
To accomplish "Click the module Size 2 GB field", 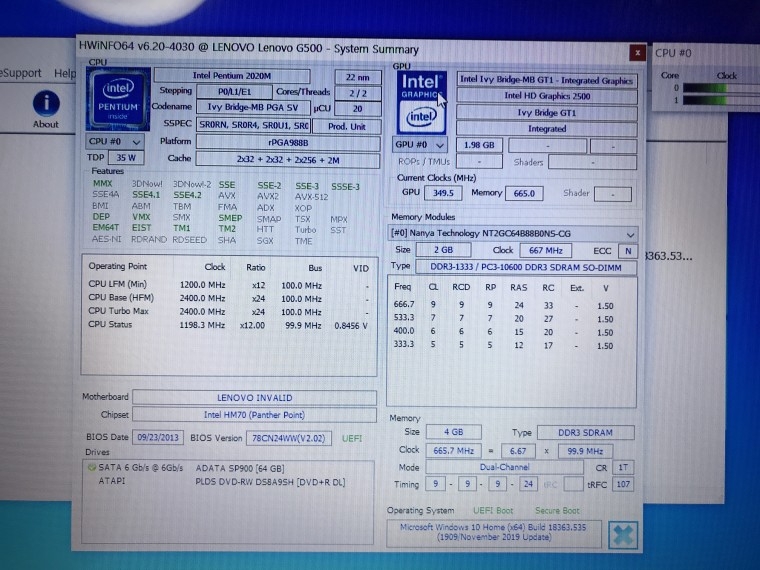I will (x=443, y=250).
